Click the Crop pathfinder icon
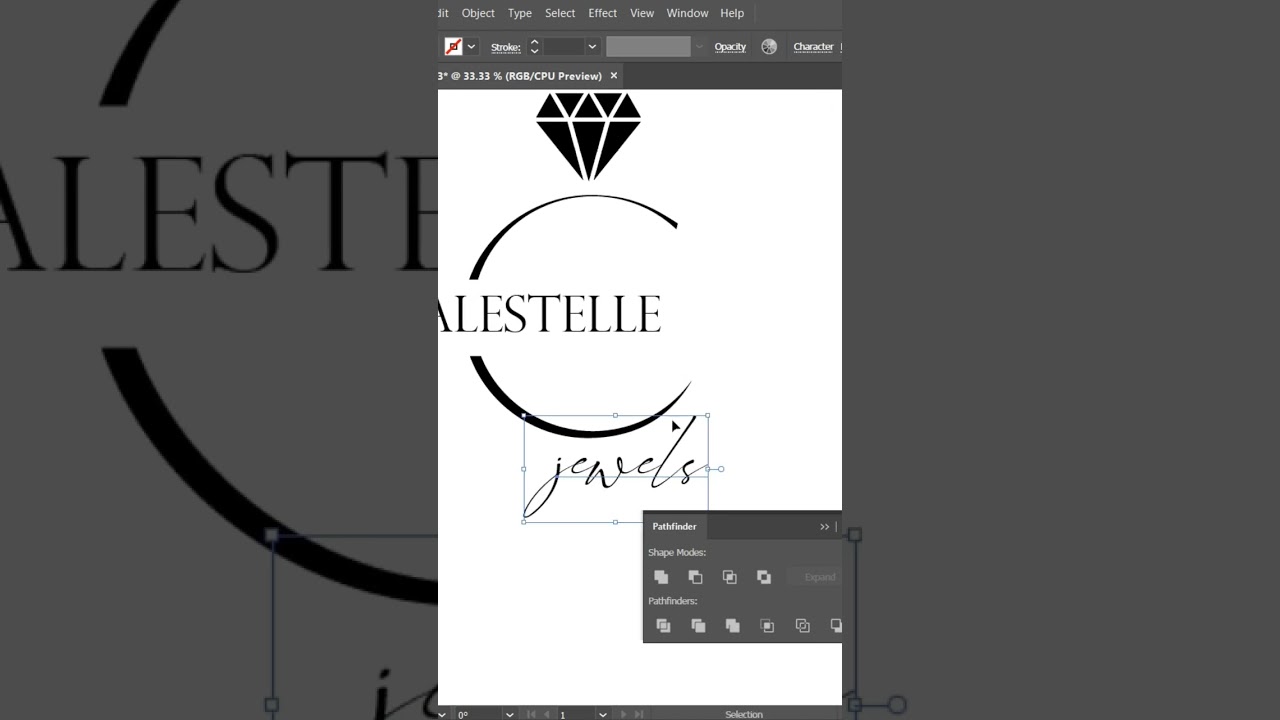This screenshot has width=1280, height=720. pos(767,626)
